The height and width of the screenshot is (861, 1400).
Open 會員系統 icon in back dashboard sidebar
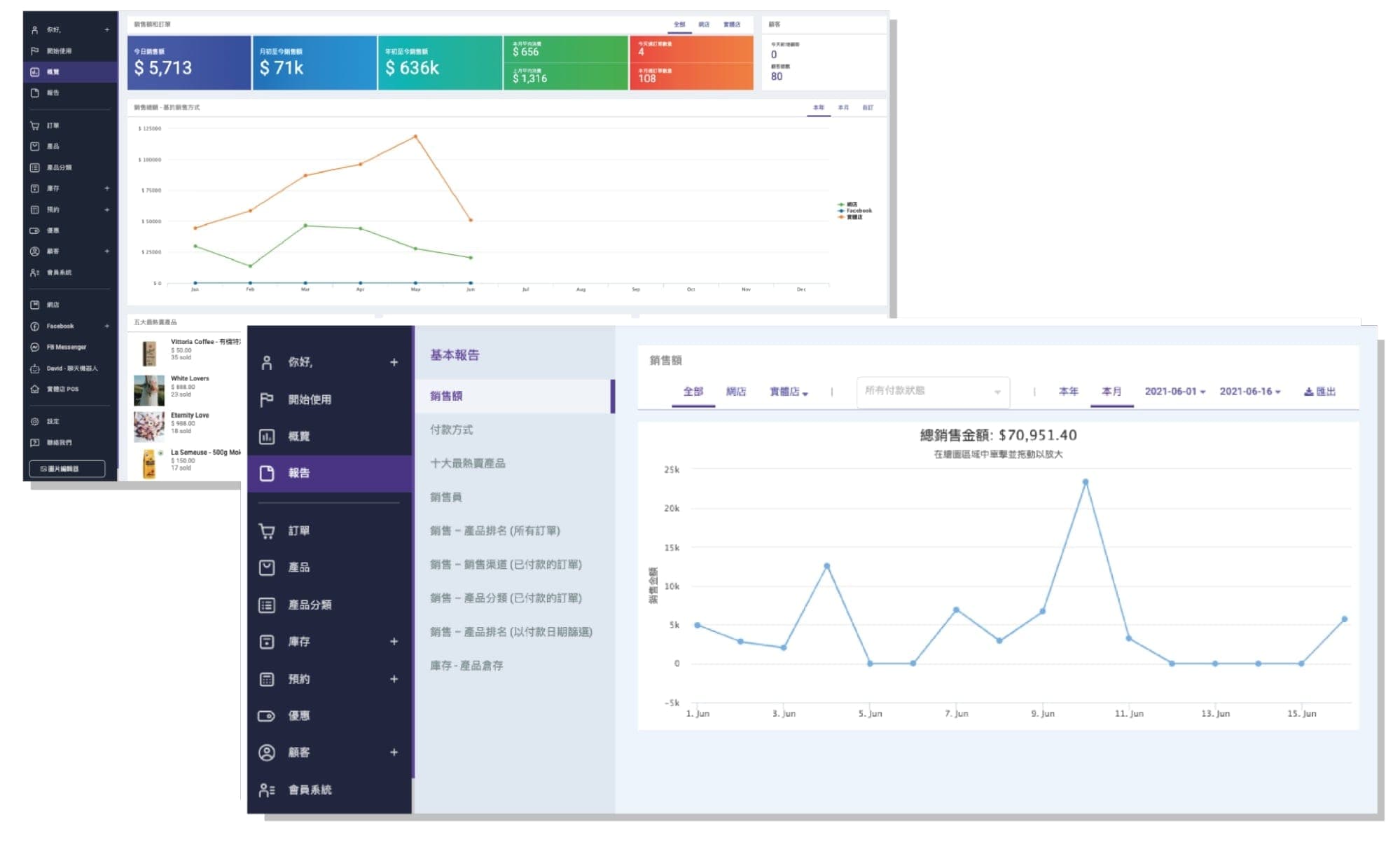click(x=34, y=273)
